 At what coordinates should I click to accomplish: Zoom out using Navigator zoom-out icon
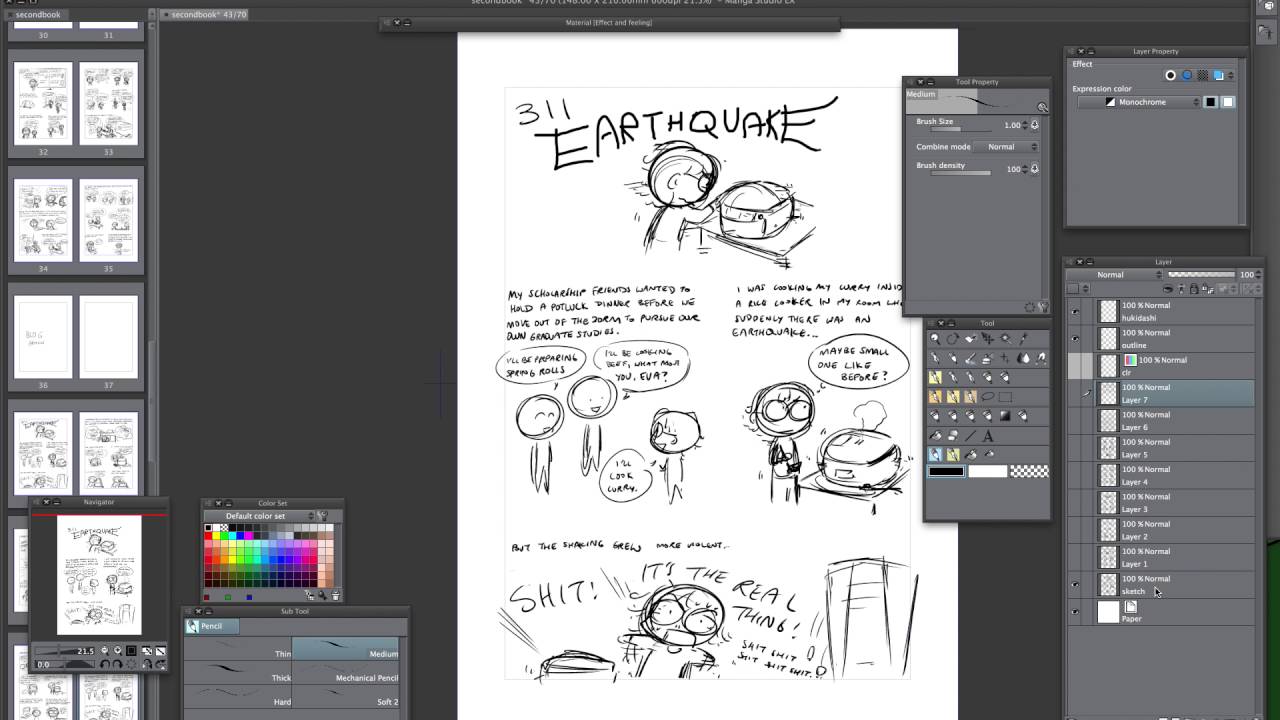105,651
